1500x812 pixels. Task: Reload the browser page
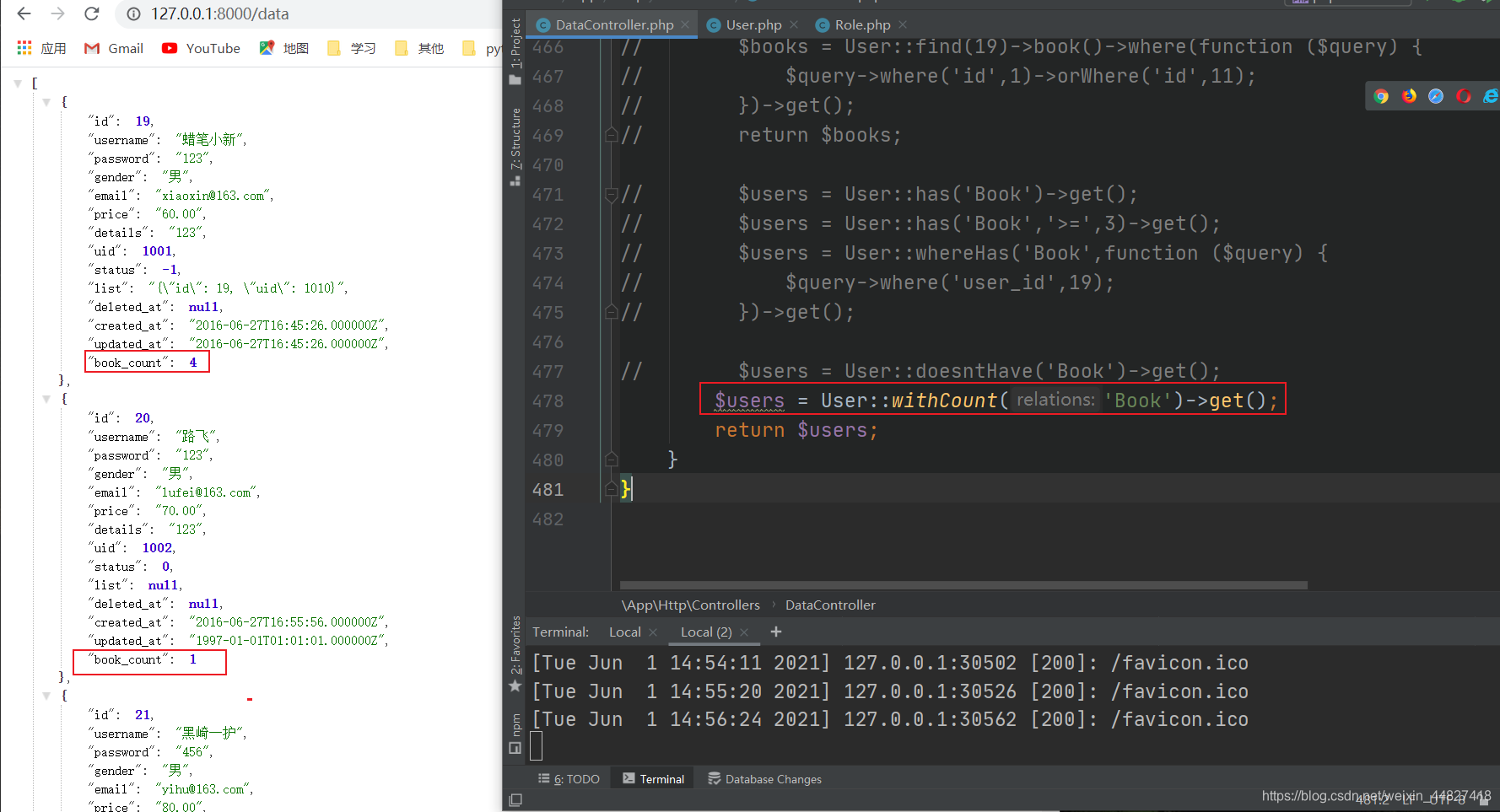(x=92, y=13)
